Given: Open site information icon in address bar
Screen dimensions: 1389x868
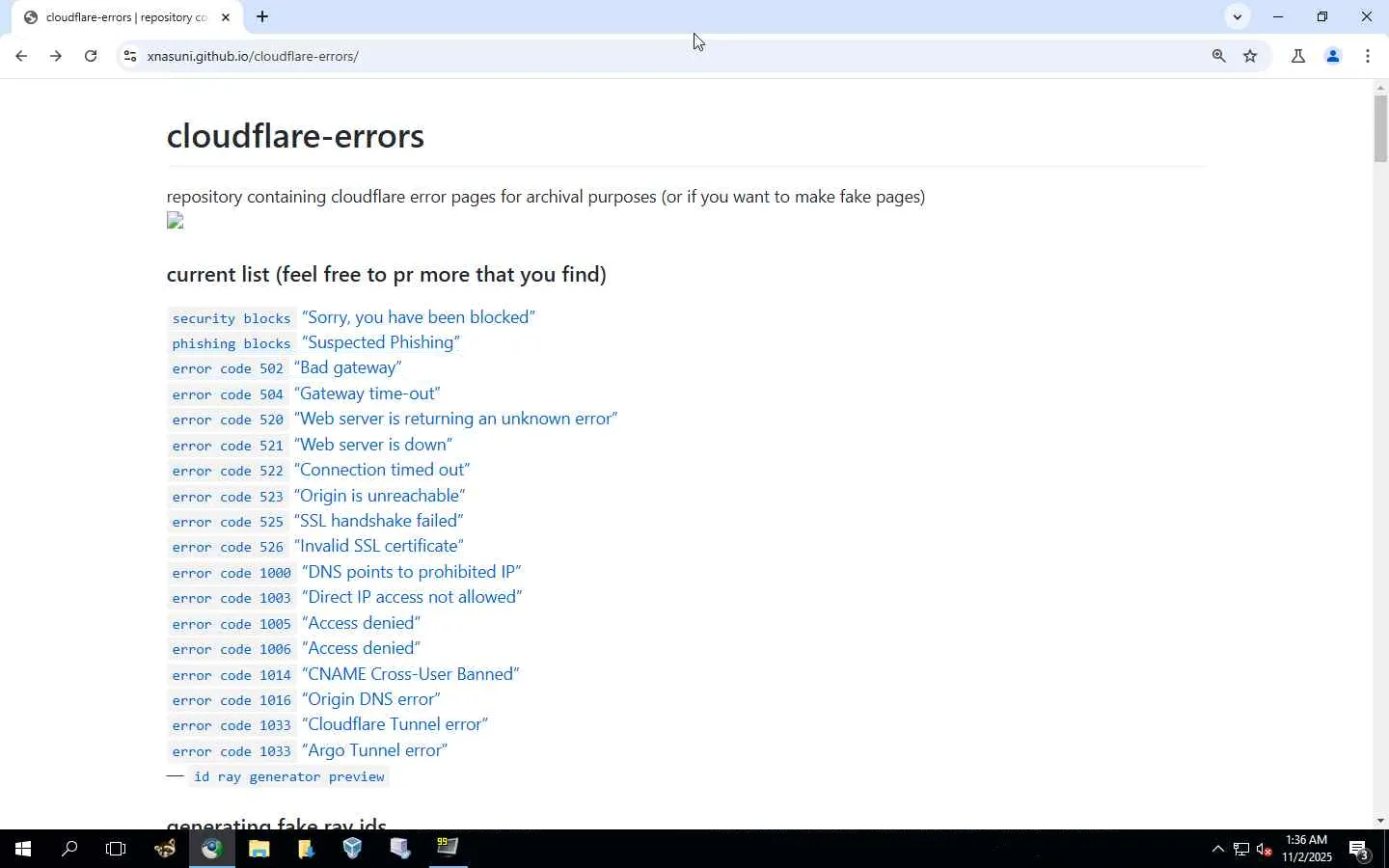Looking at the screenshot, I should coord(130,56).
